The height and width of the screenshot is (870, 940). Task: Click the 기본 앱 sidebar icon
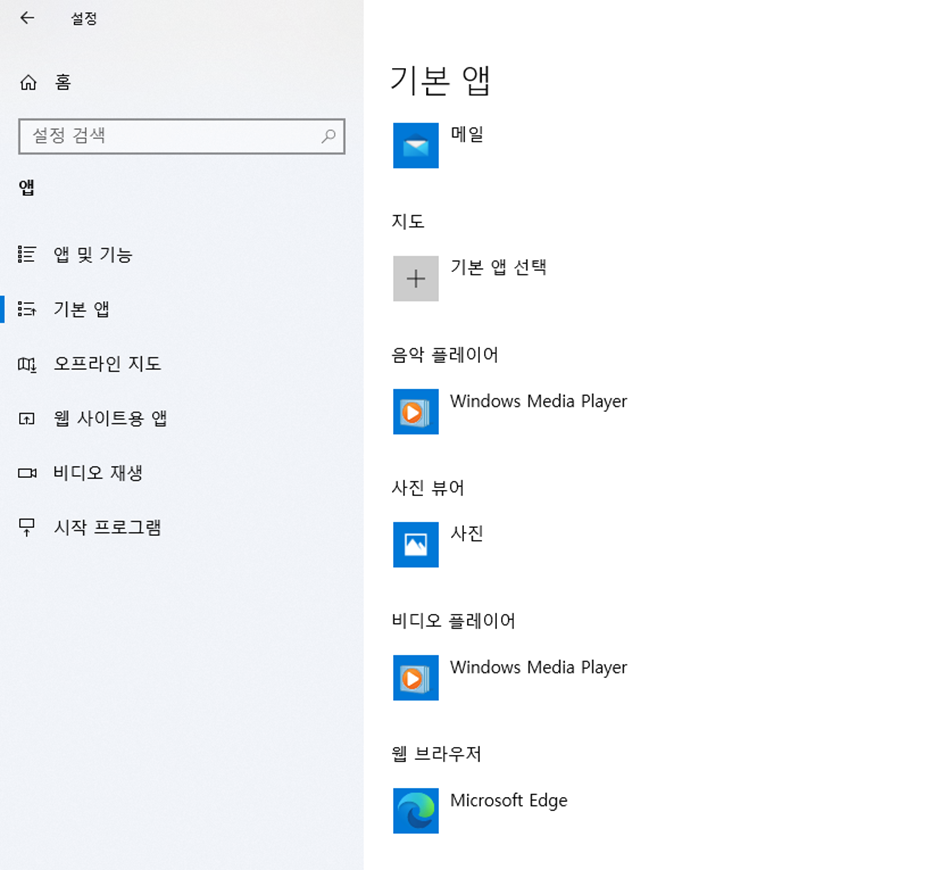coord(26,309)
